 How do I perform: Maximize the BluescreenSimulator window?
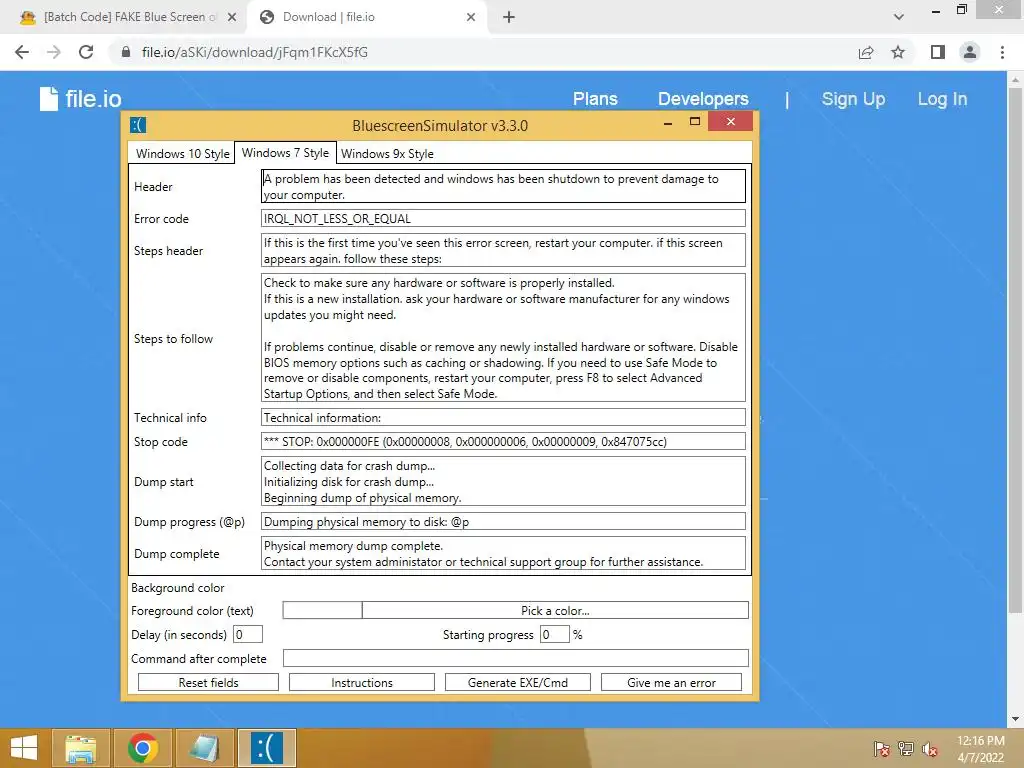[695, 121]
